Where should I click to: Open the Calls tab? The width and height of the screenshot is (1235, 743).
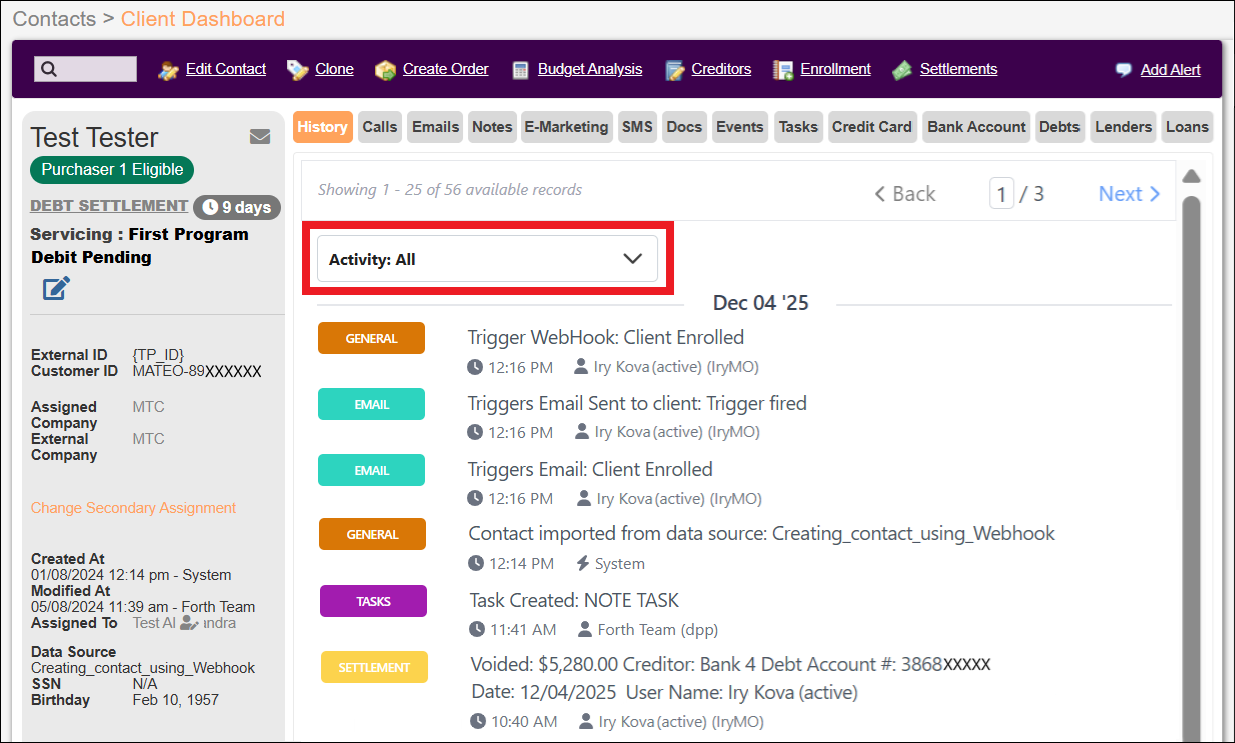click(380, 127)
